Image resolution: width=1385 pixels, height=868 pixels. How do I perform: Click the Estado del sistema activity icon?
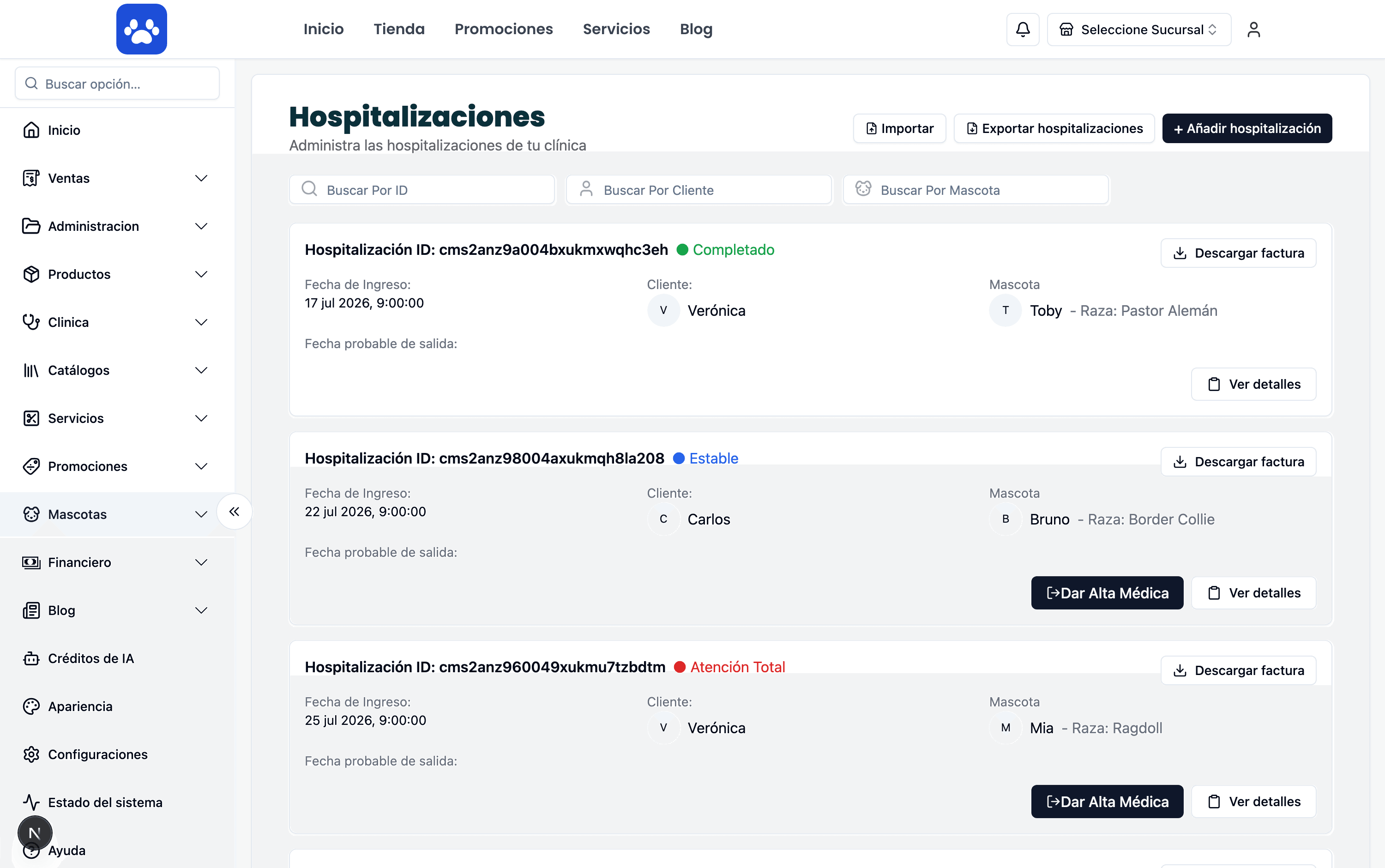pos(31,802)
